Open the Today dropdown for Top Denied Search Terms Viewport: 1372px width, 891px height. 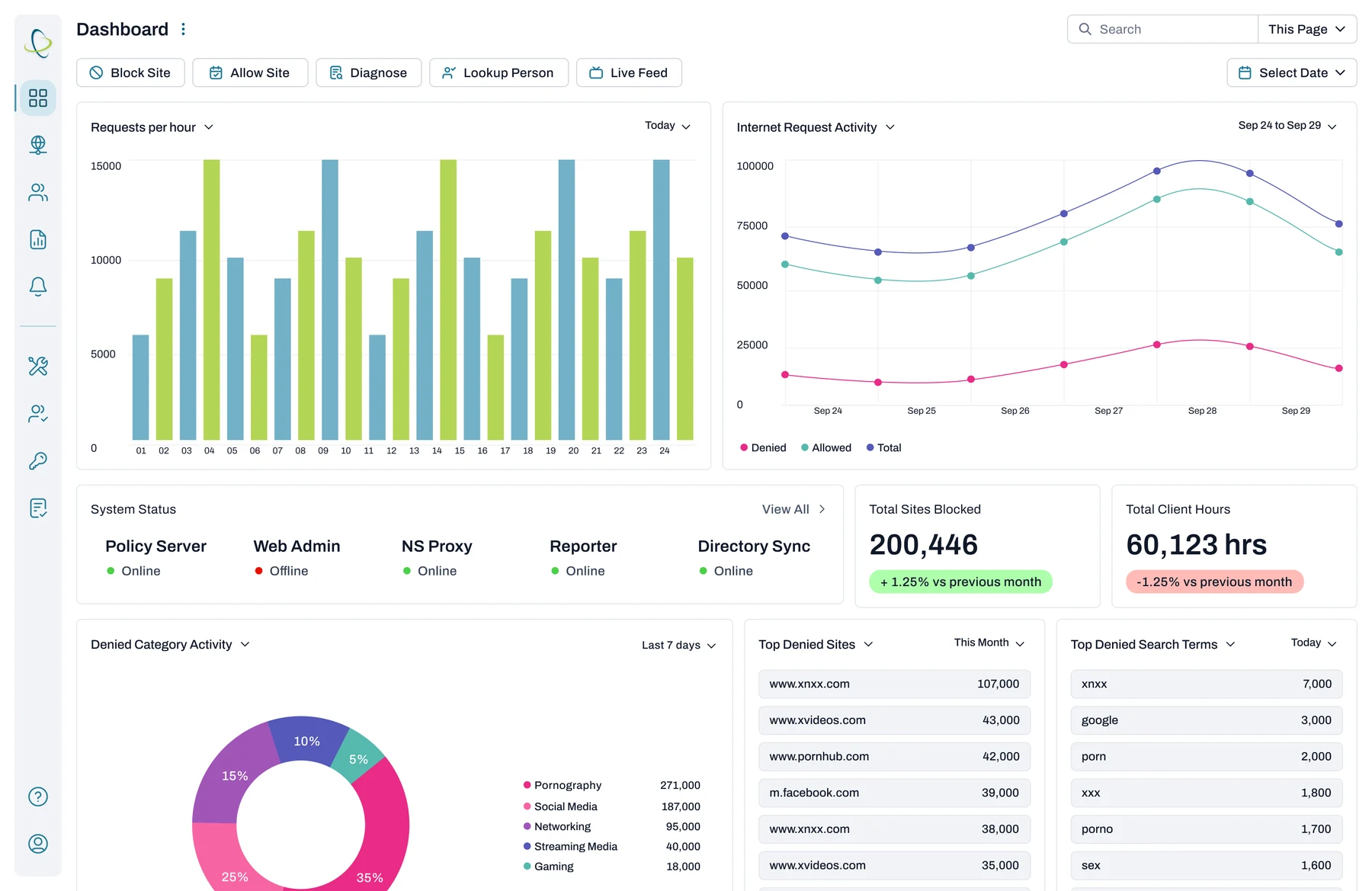(x=1314, y=643)
